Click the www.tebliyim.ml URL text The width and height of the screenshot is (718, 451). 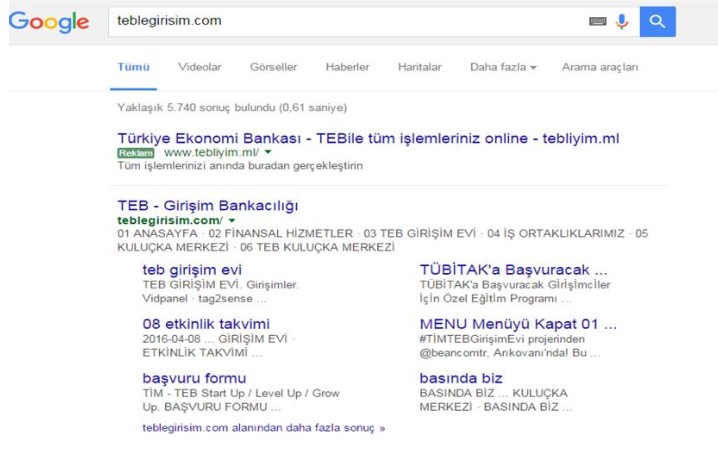point(212,152)
